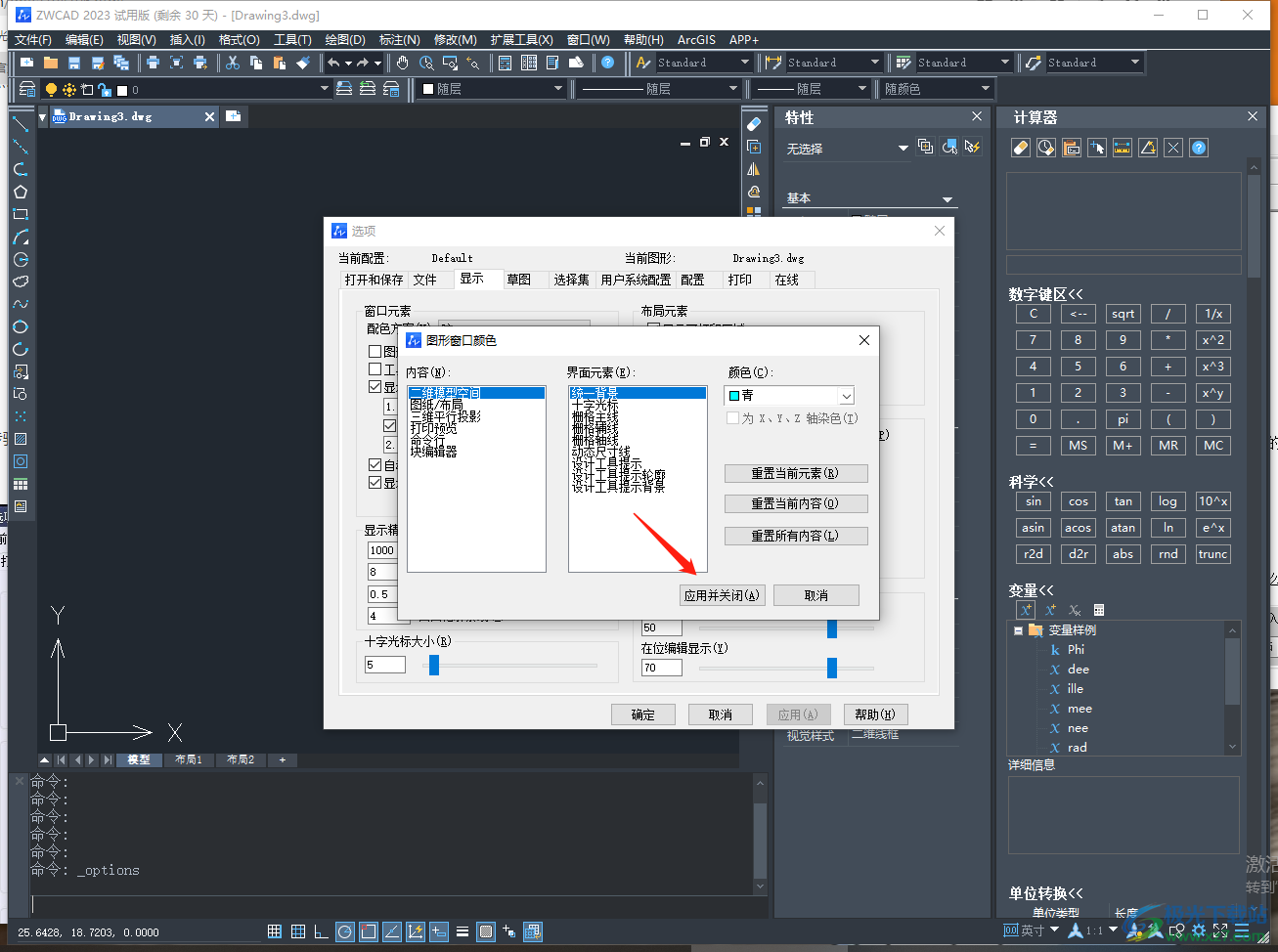Click the Quick Select icon in Properties panel

[972, 147]
